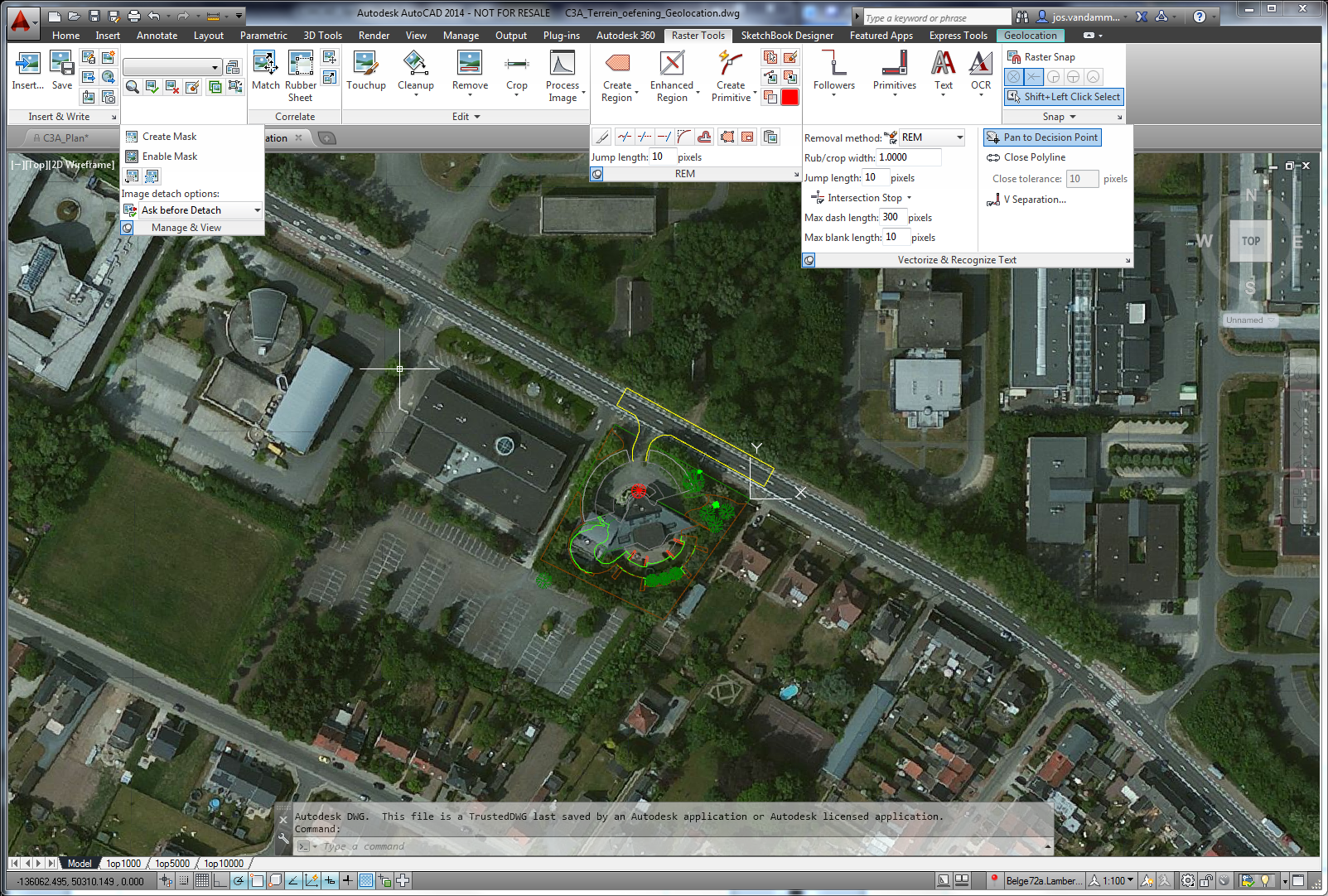This screenshot has height=896, width=1328.
Task: Click the Enhanced Region icon
Action: pyautogui.click(x=672, y=63)
